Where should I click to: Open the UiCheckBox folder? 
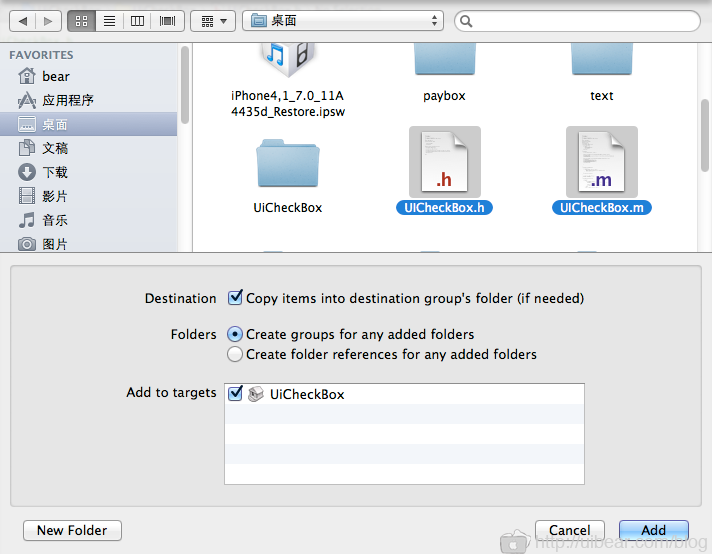click(288, 165)
